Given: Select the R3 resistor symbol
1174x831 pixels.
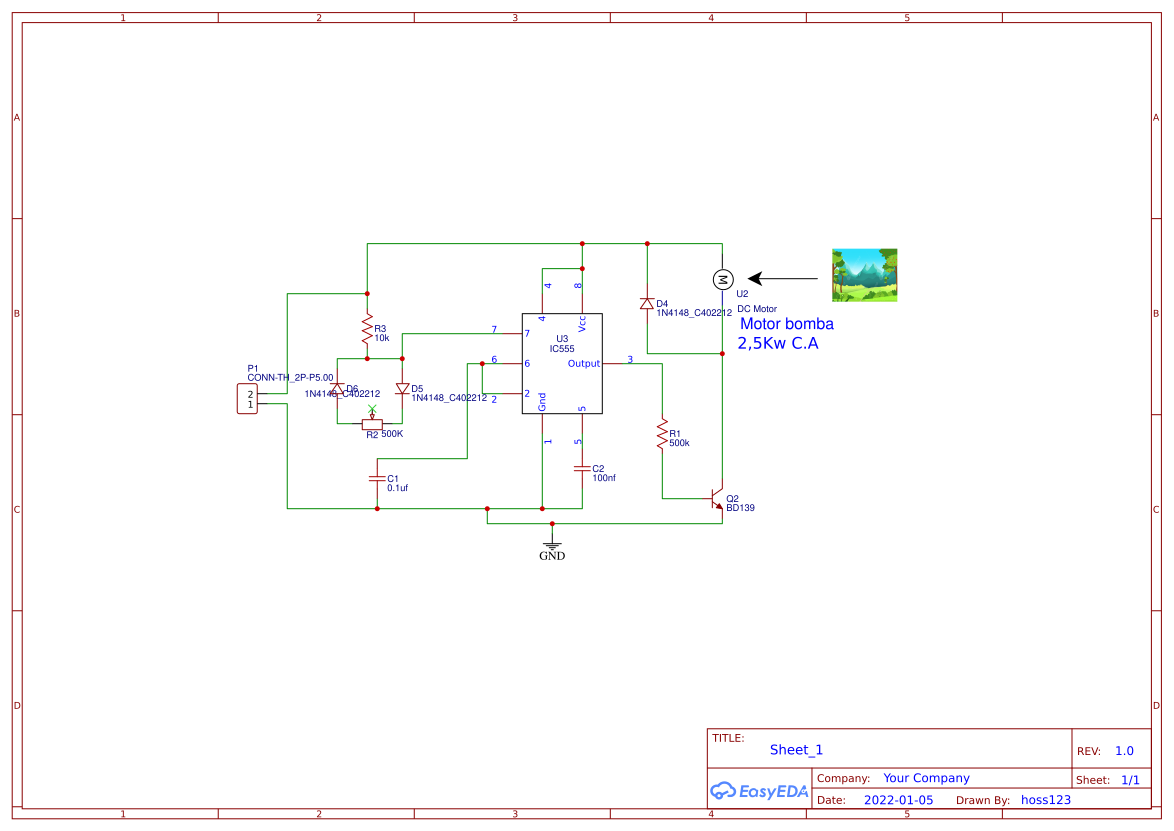Looking at the screenshot, I should click(367, 329).
